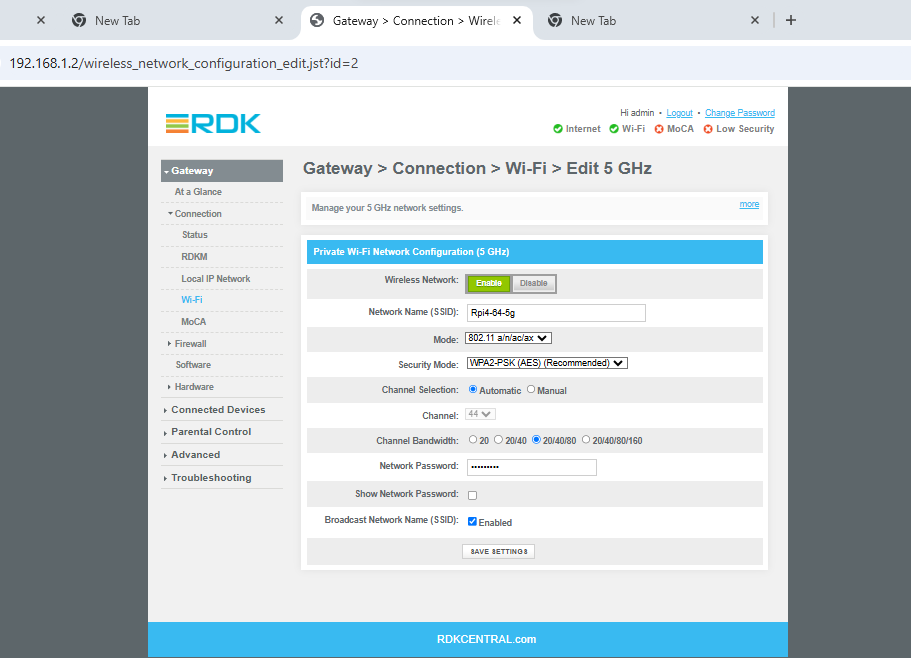Go to Local IP Network page
The width and height of the screenshot is (911, 658).
coord(215,279)
